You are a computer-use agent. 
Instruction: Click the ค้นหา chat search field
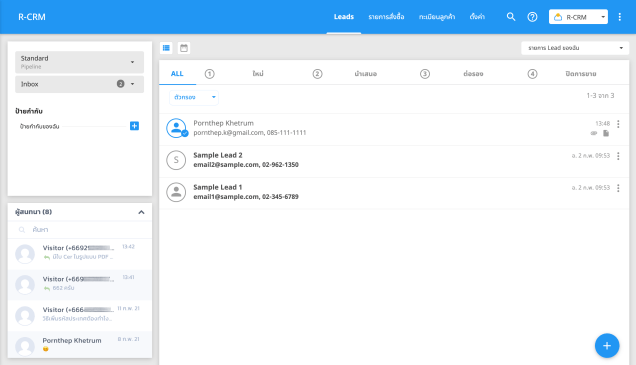80,230
